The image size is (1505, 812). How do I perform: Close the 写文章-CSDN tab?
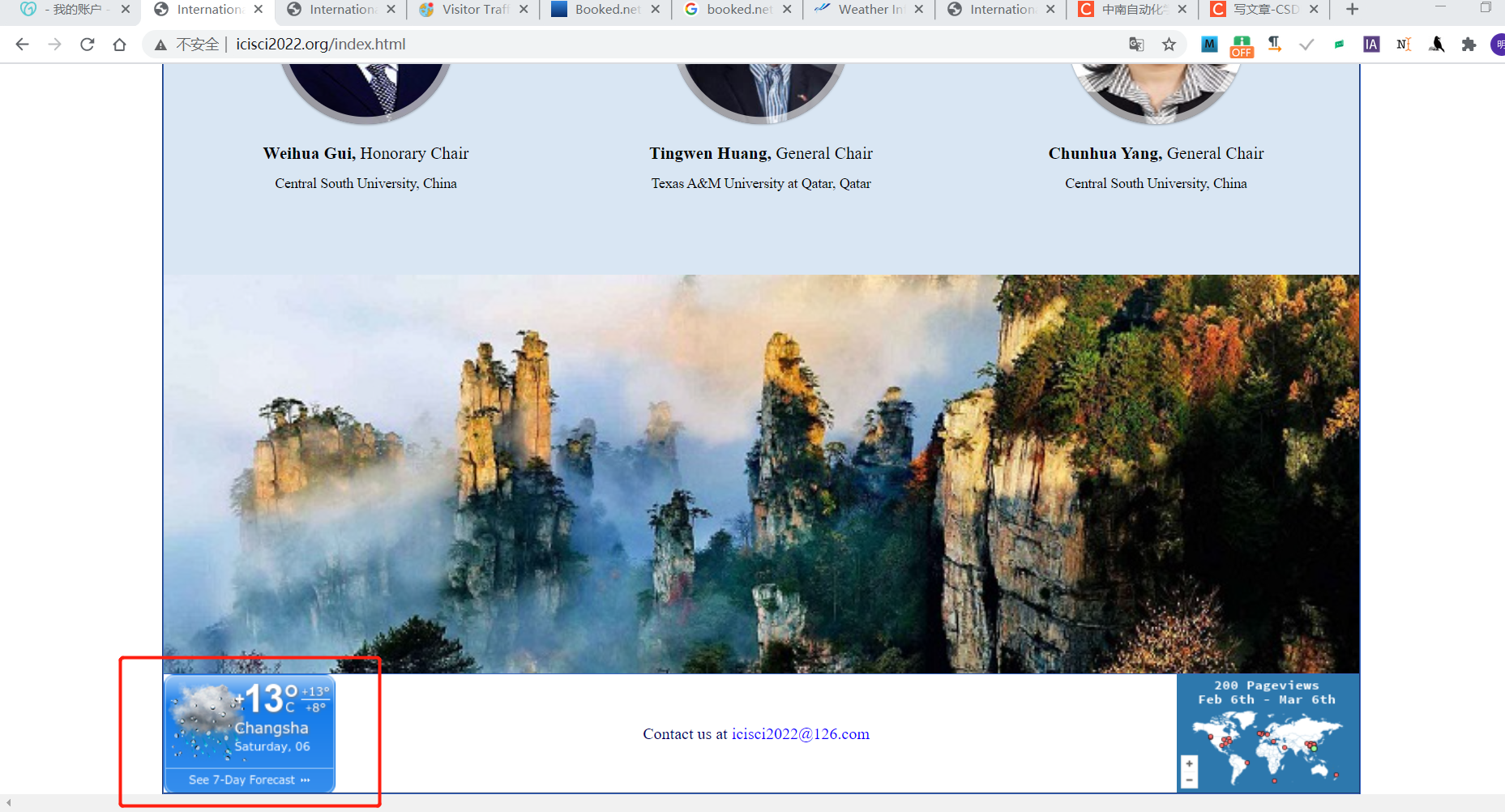tap(1314, 9)
